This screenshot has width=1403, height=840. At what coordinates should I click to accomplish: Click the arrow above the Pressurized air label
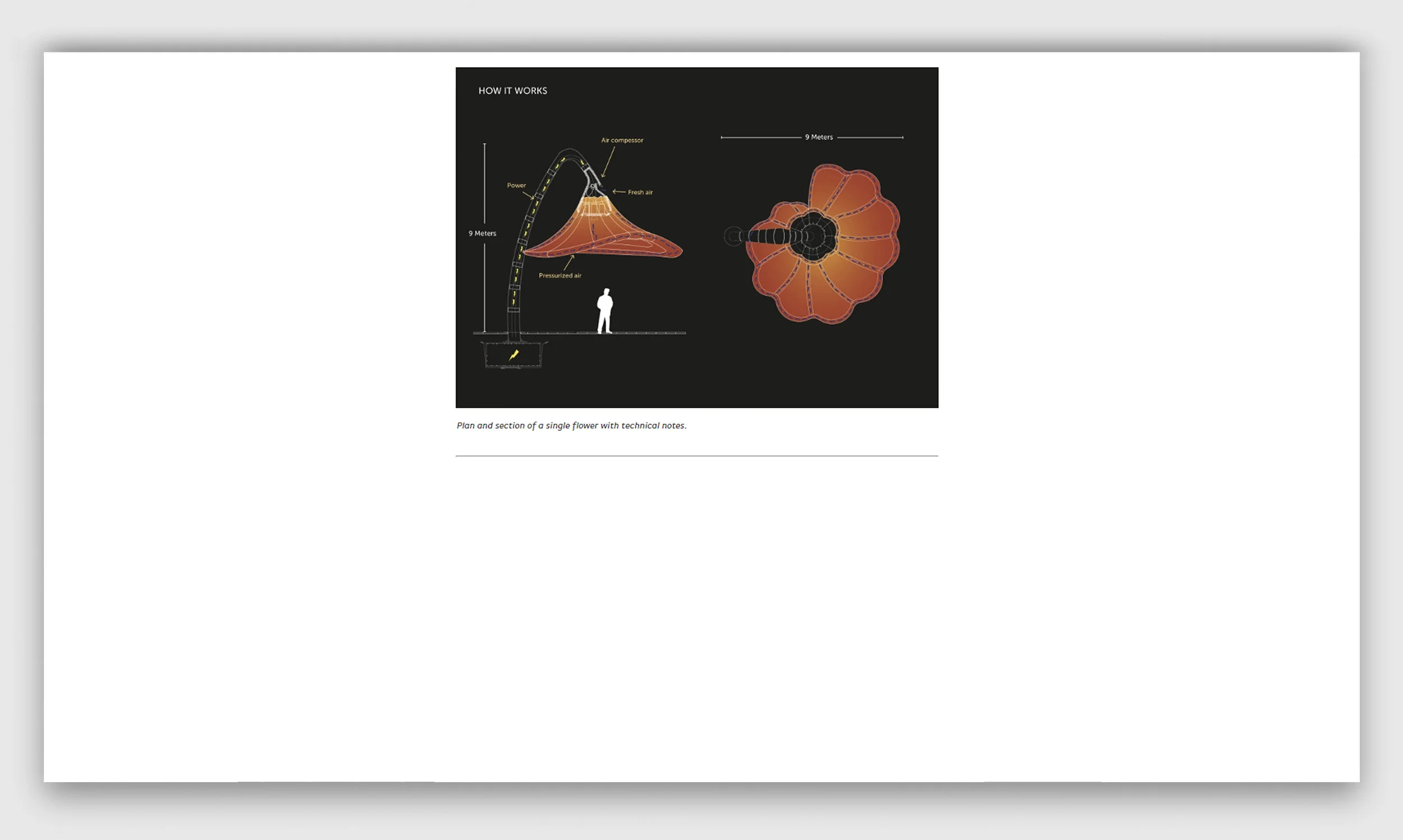[x=568, y=263]
